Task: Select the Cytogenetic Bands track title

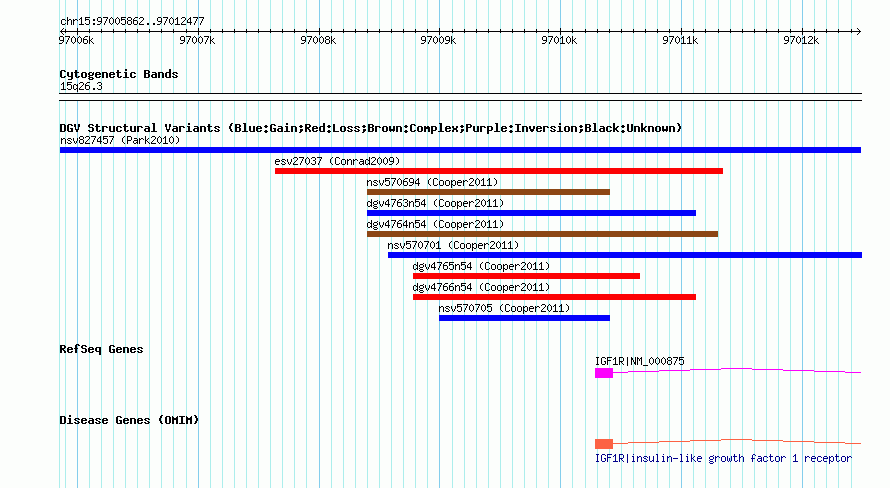Action: pyautogui.click(x=119, y=74)
